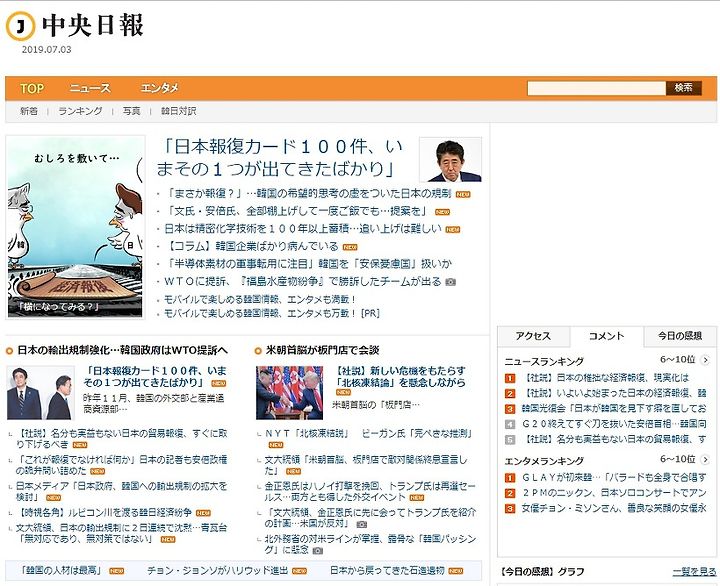
Task: Go to 写真 submenu
Action: [131, 111]
